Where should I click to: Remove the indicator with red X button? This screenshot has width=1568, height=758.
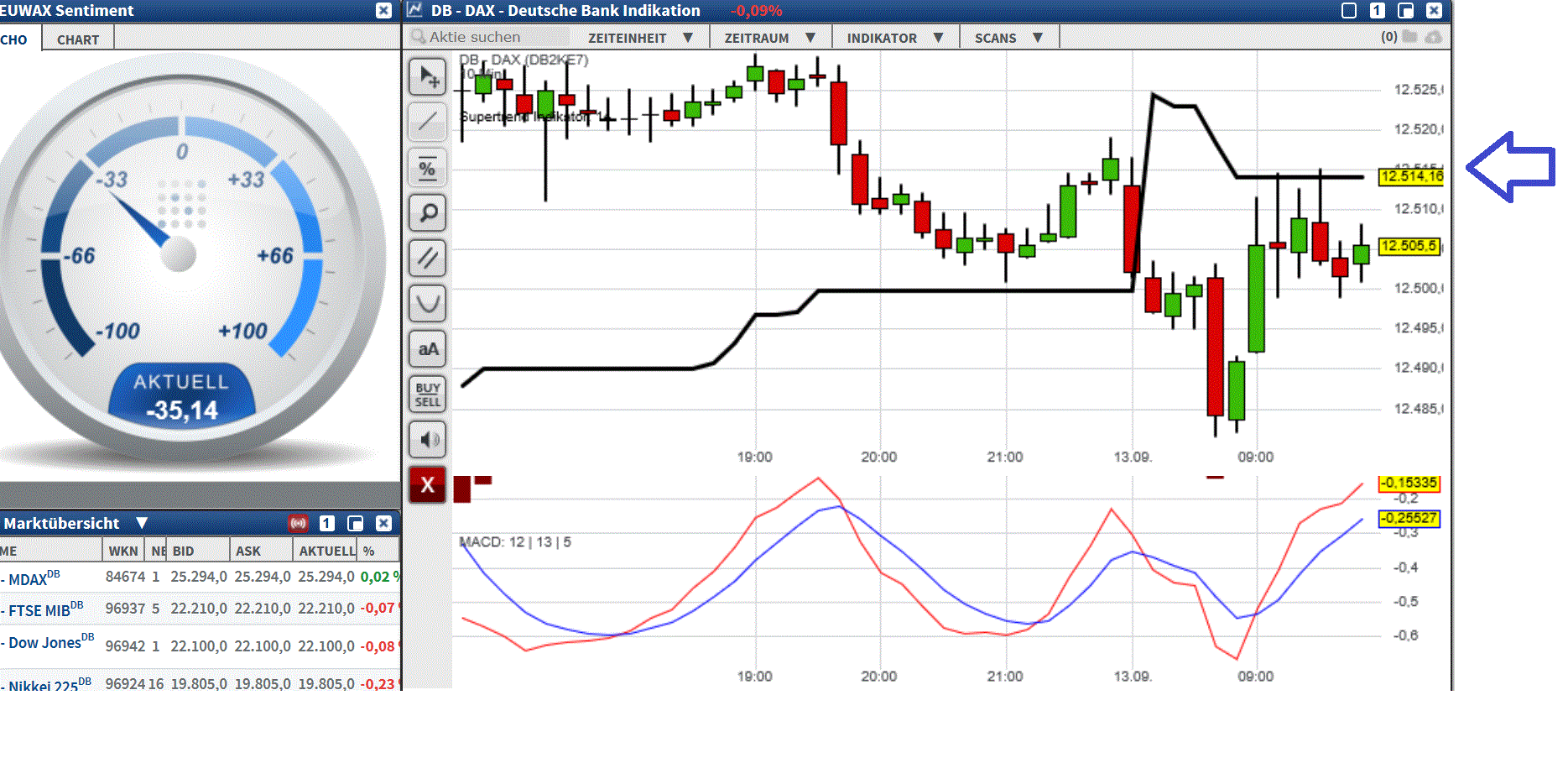(x=428, y=484)
